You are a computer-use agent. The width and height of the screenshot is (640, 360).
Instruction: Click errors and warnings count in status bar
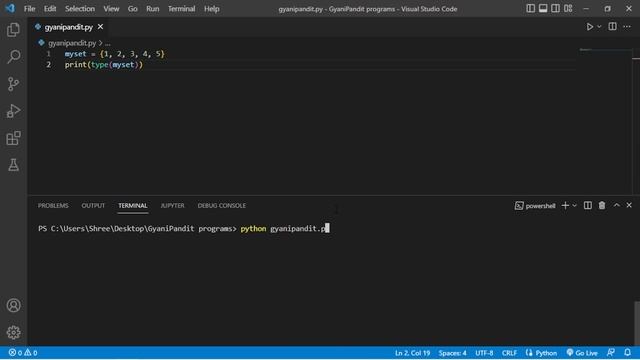click(23, 353)
